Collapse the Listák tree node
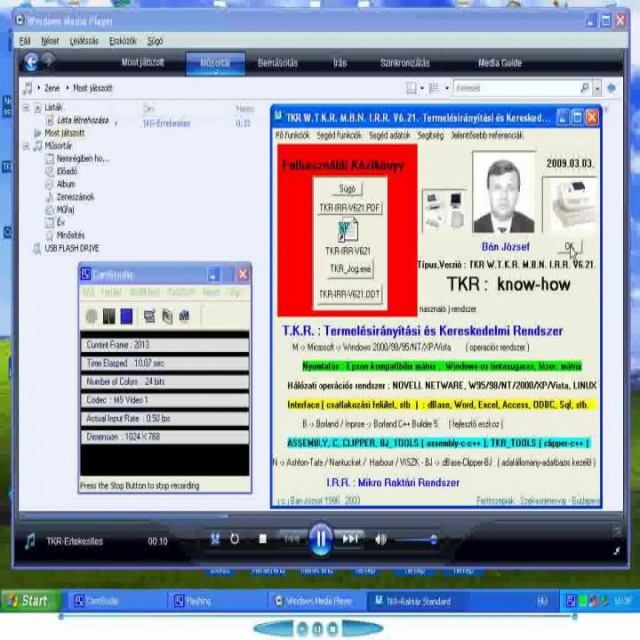The image size is (640, 640). click(26, 108)
